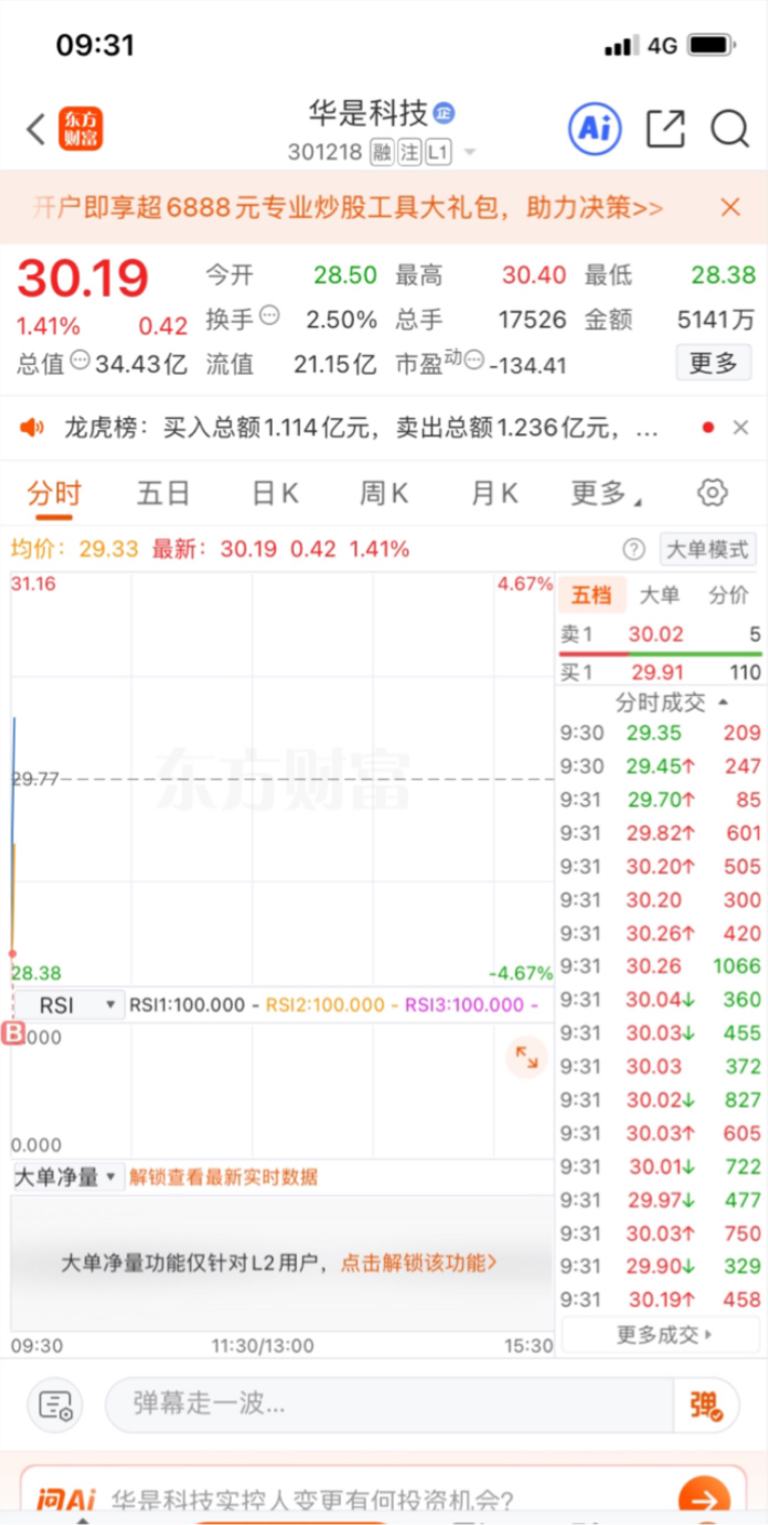The image size is (768, 1525).
Task: Collapse the 分时成交 header
Action: [673, 702]
